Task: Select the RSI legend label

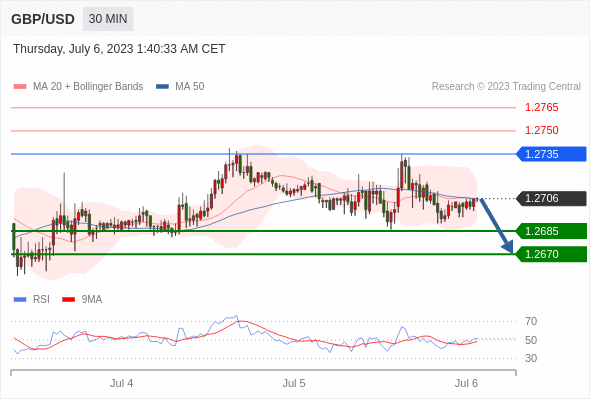Action: [41, 300]
